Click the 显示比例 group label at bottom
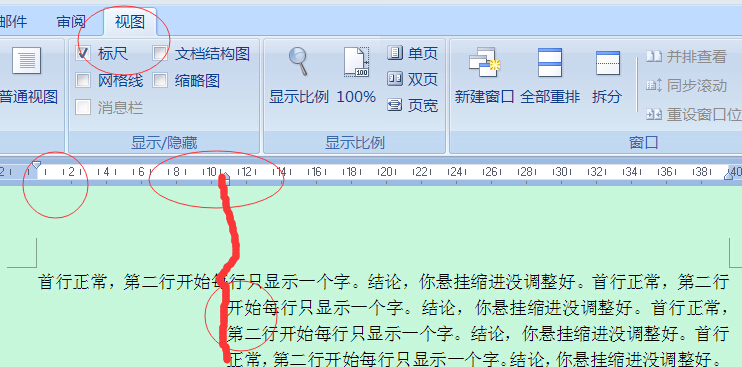The image size is (742, 367). [x=354, y=143]
